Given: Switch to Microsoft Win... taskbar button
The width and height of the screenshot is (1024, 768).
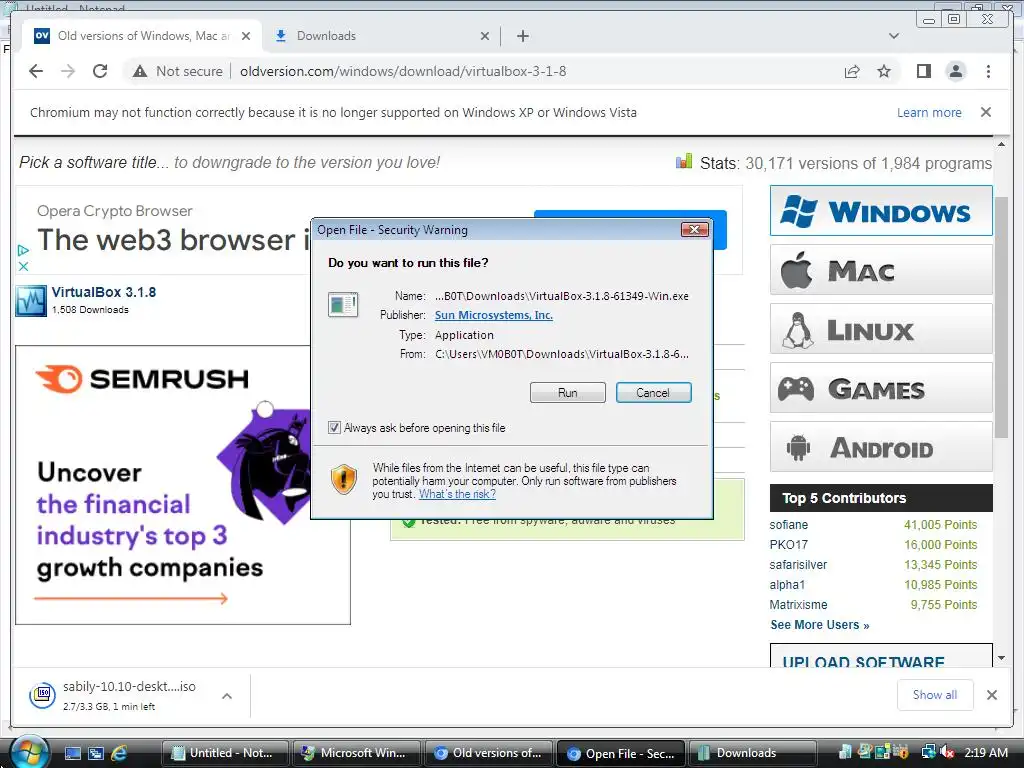Looking at the screenshot, I should click(x=356, y=753).
